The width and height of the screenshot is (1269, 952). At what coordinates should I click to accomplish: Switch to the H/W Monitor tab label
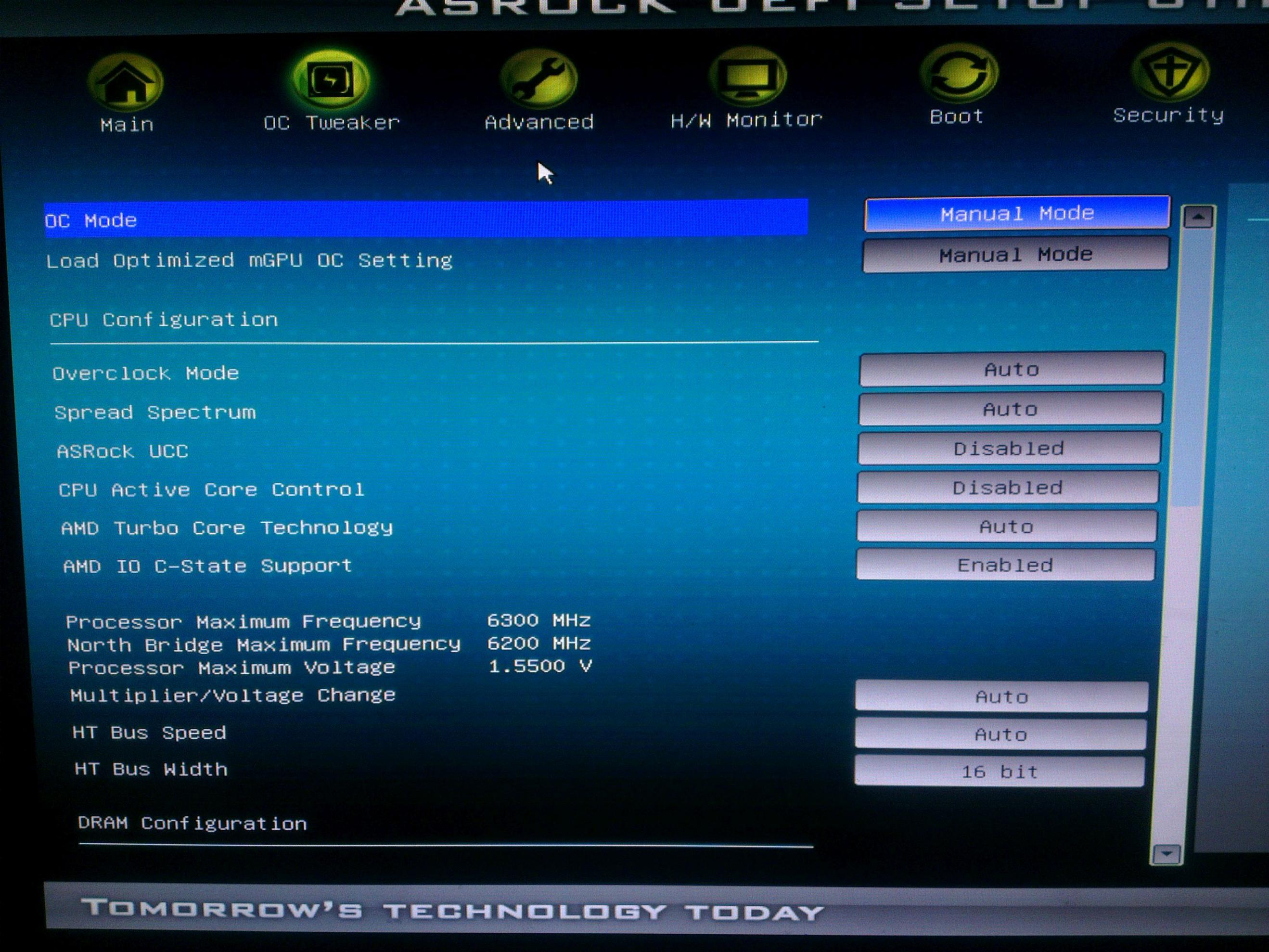[746, 120]
